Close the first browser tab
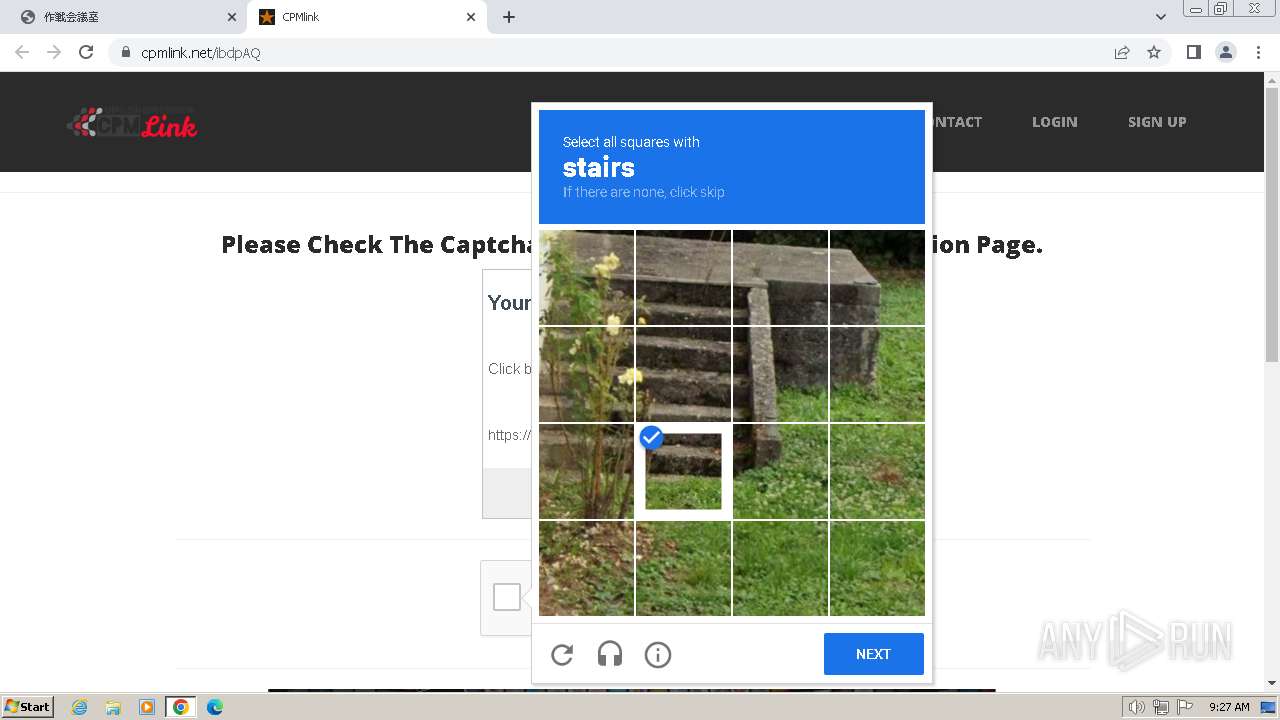The image size is (1280, 720). point(232,17)
